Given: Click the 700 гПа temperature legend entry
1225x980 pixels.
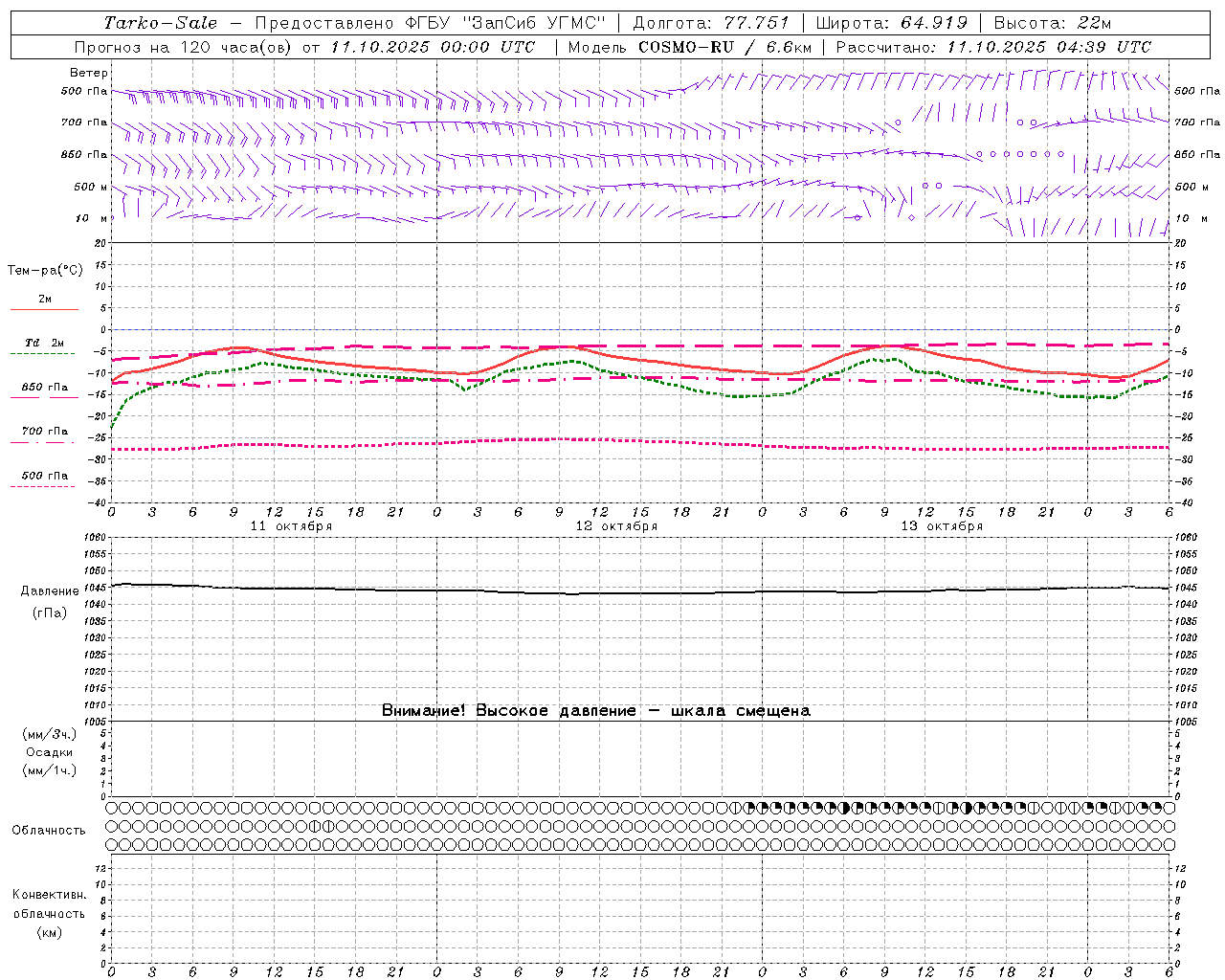Looking at the screenshot, I should (x=45, y=432).
